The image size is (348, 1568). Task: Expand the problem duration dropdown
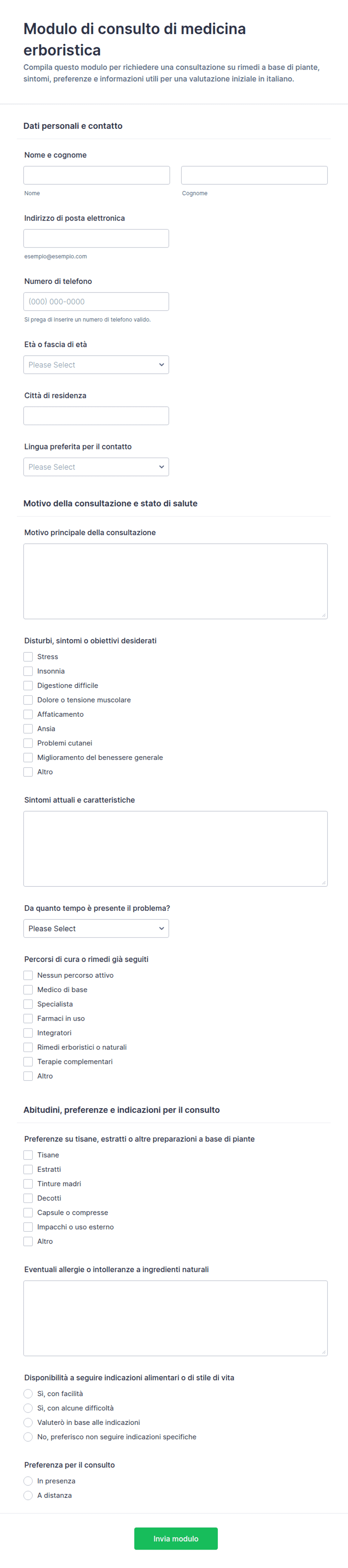pyautogui.click(x=96, y=929)
